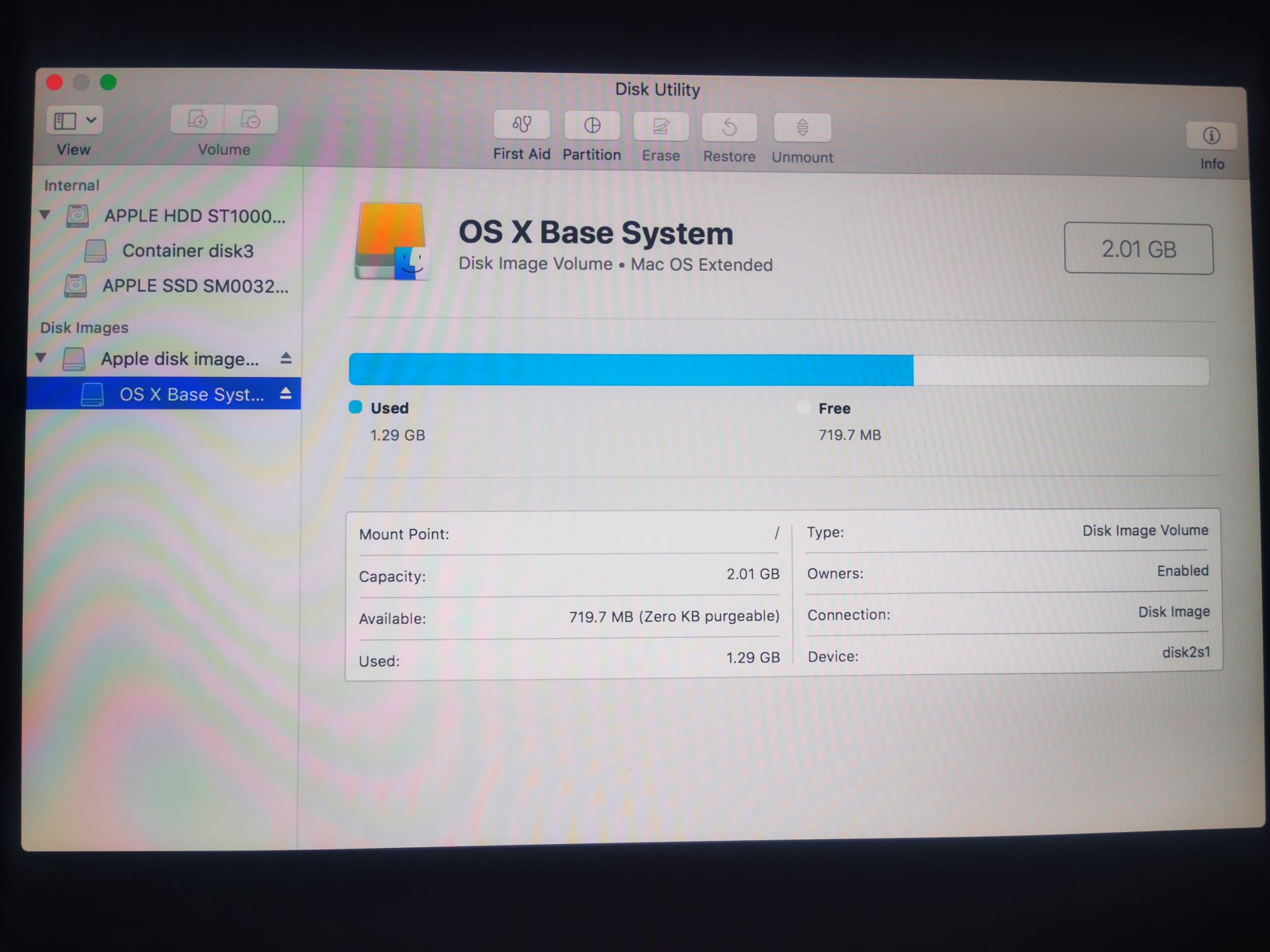Viewport: 1270px width, 952px height.
Task: Click the blue used-space storage bar
Action: [631, 370]
